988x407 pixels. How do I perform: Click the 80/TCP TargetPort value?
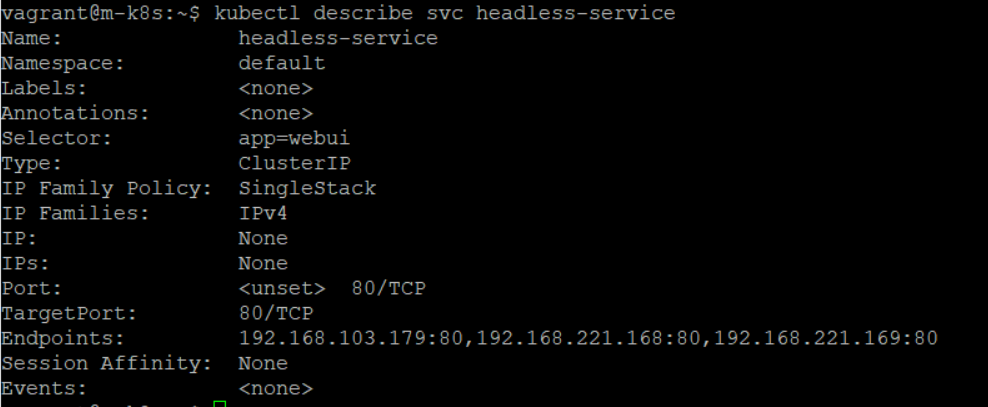(275, 313)
